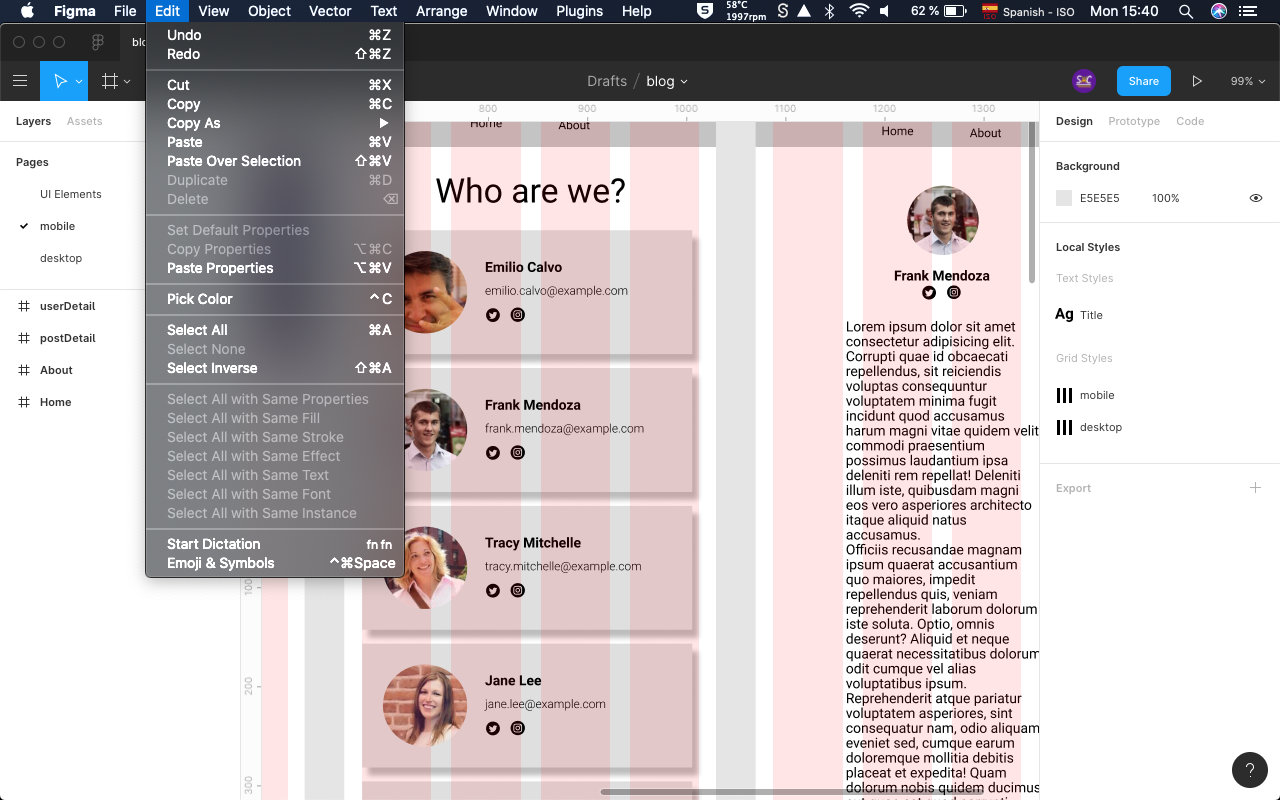Open the Plugins menu in menu bar
Screen dimensions: 1280x800
[x=580, y=11]
